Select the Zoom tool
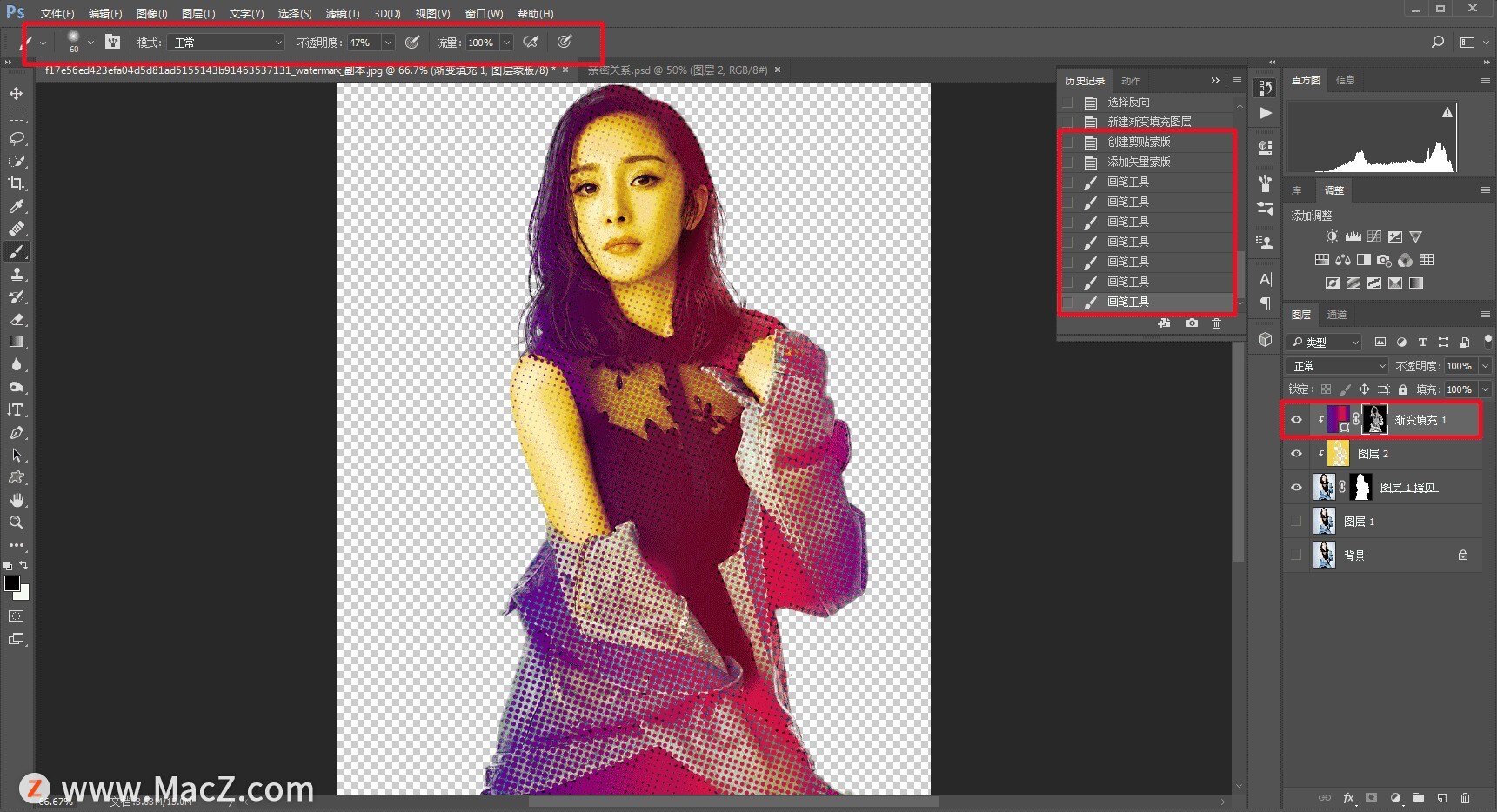 [17, 522]
